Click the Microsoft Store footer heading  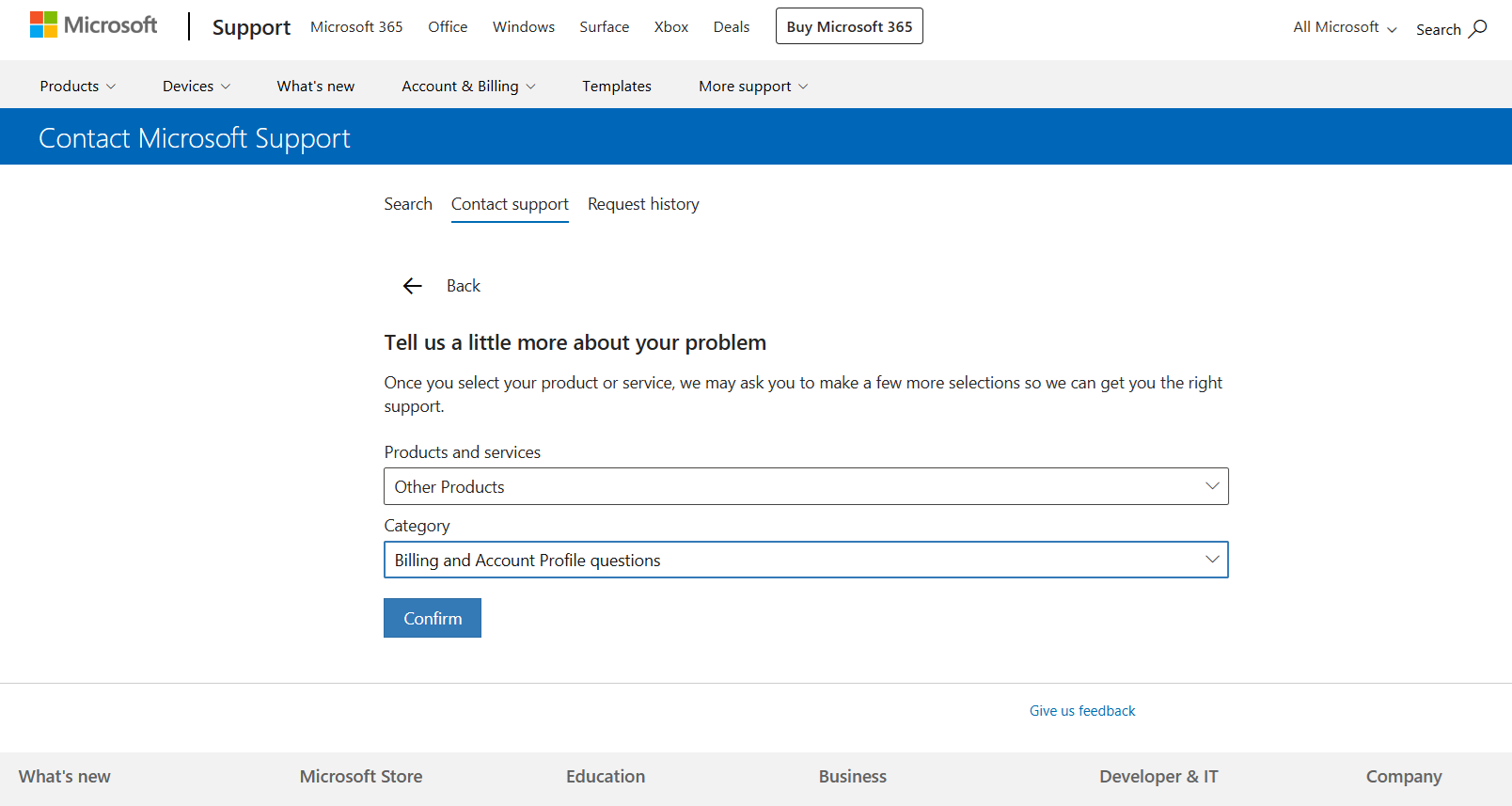pos(361,777)
